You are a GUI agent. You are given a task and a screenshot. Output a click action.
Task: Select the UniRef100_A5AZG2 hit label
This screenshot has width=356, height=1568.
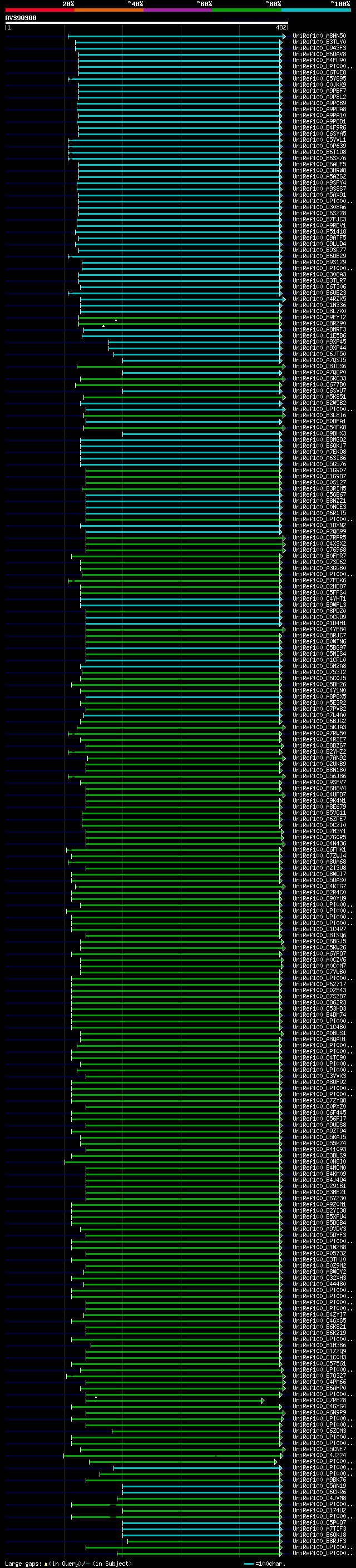coord(319,176)
